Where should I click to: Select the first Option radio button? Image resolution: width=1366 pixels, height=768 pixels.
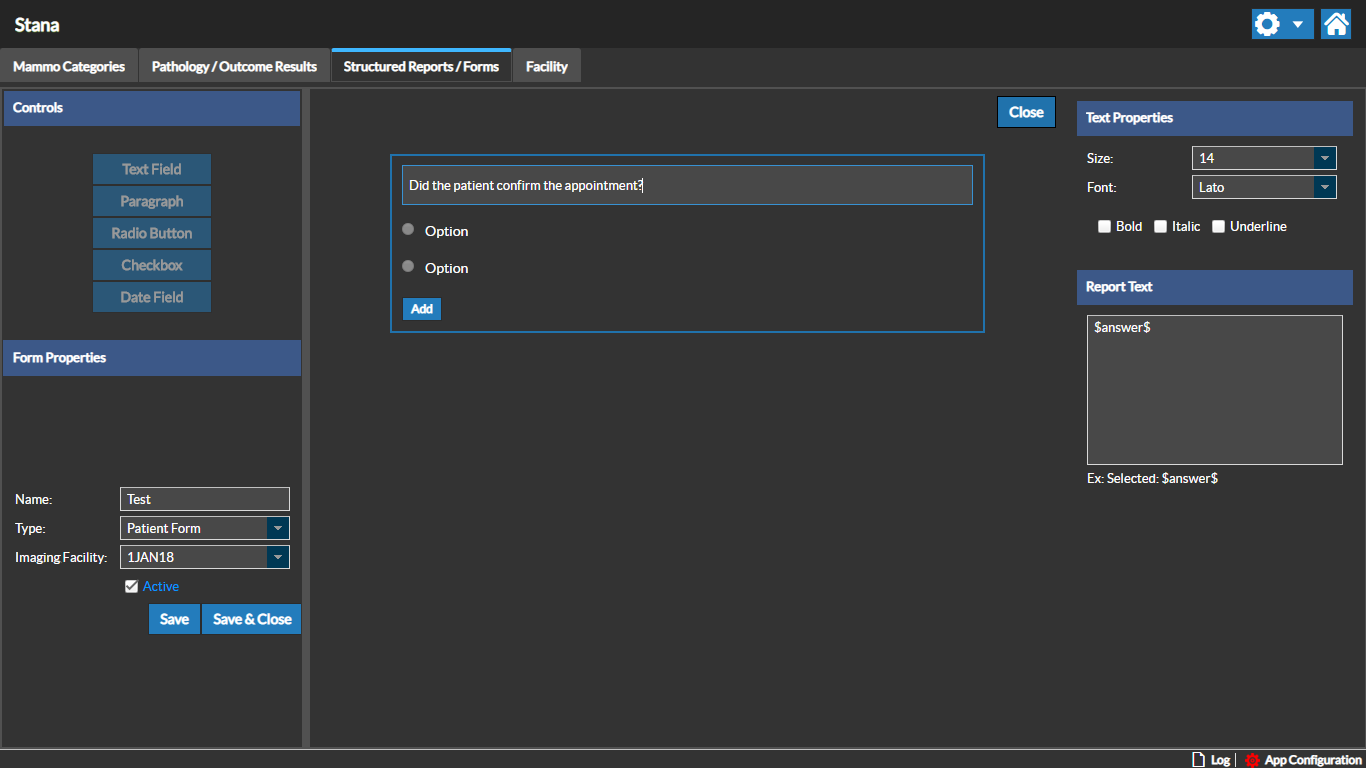point(408,230)
